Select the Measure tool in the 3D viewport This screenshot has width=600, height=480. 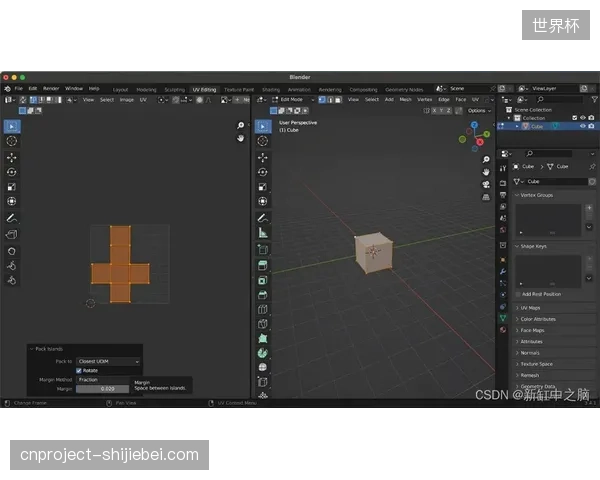coord(263,233)
